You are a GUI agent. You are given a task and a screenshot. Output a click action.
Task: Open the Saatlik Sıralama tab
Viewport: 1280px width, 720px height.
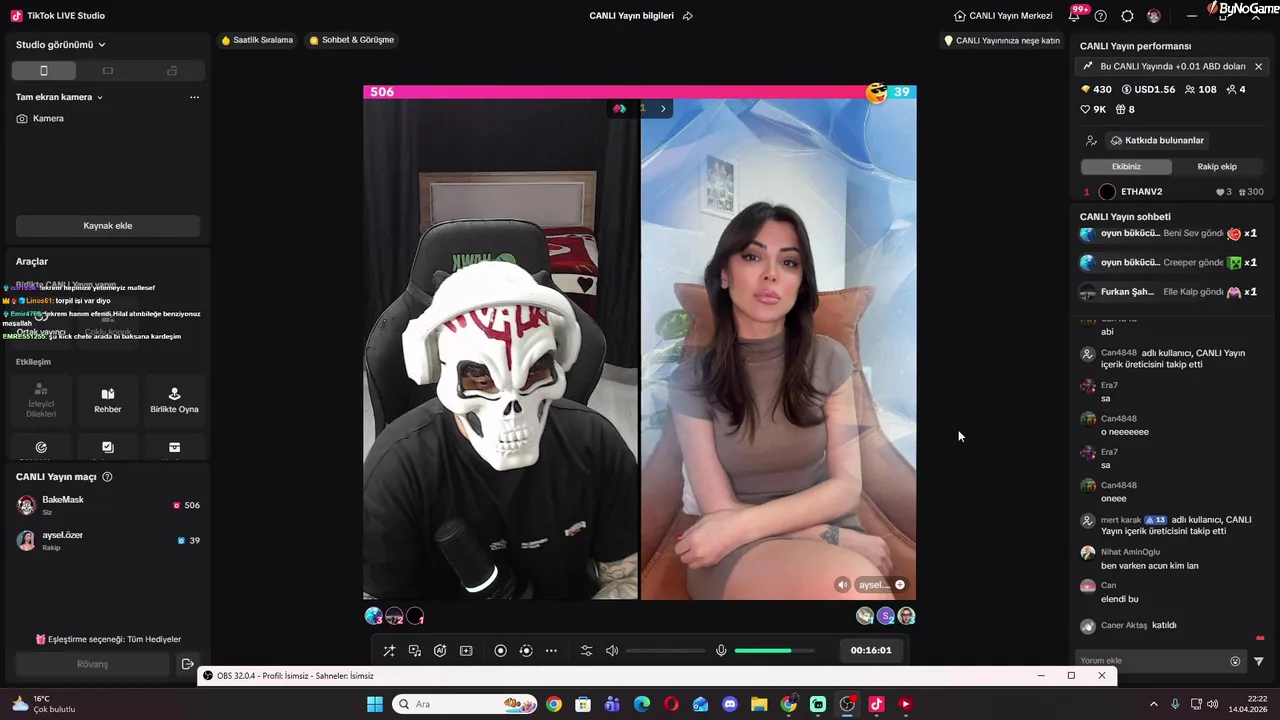(257, 40)
